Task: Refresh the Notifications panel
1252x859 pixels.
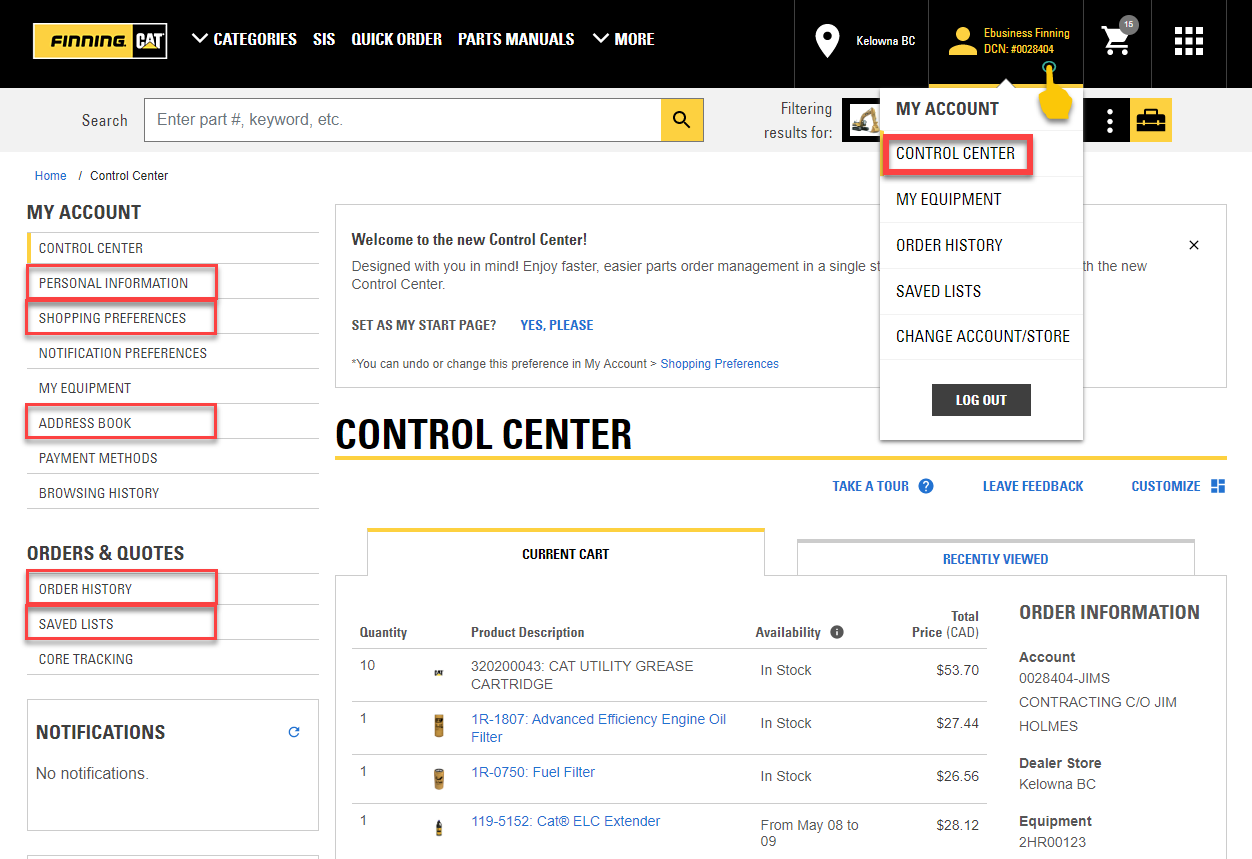Action: (x=294, y=732)
